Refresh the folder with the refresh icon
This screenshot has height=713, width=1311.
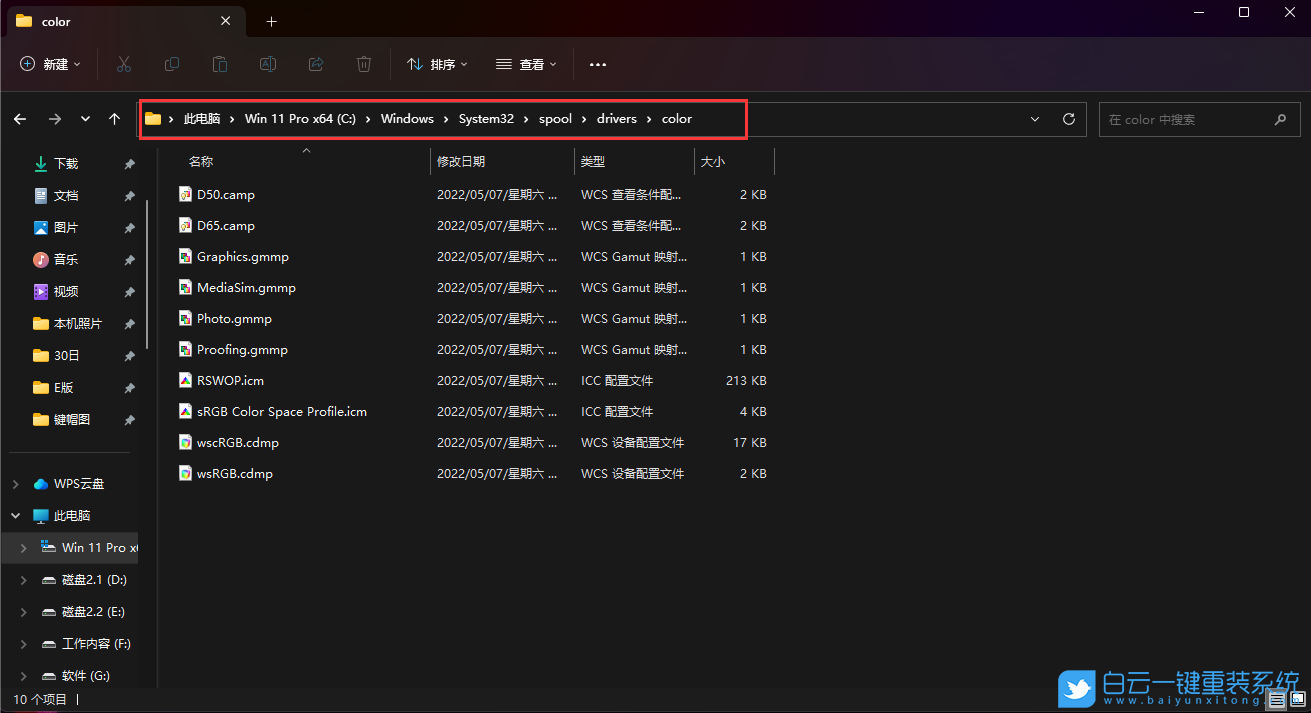click(1068, 118)
